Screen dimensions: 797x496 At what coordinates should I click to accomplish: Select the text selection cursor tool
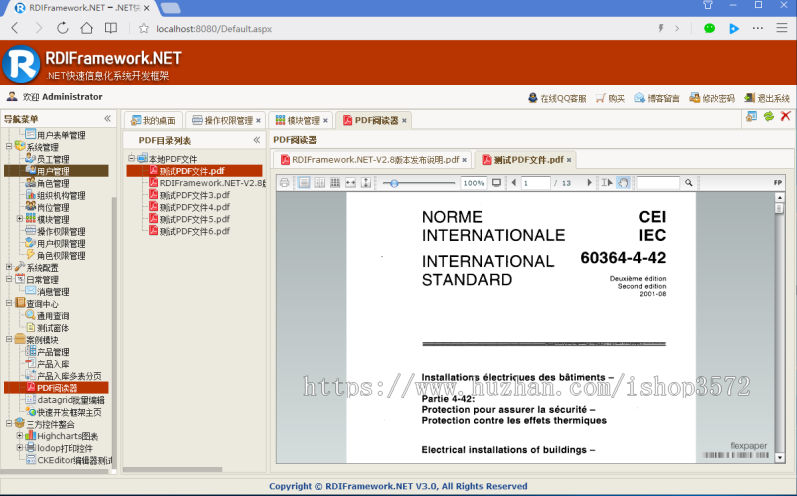click(x=607, y=182)
